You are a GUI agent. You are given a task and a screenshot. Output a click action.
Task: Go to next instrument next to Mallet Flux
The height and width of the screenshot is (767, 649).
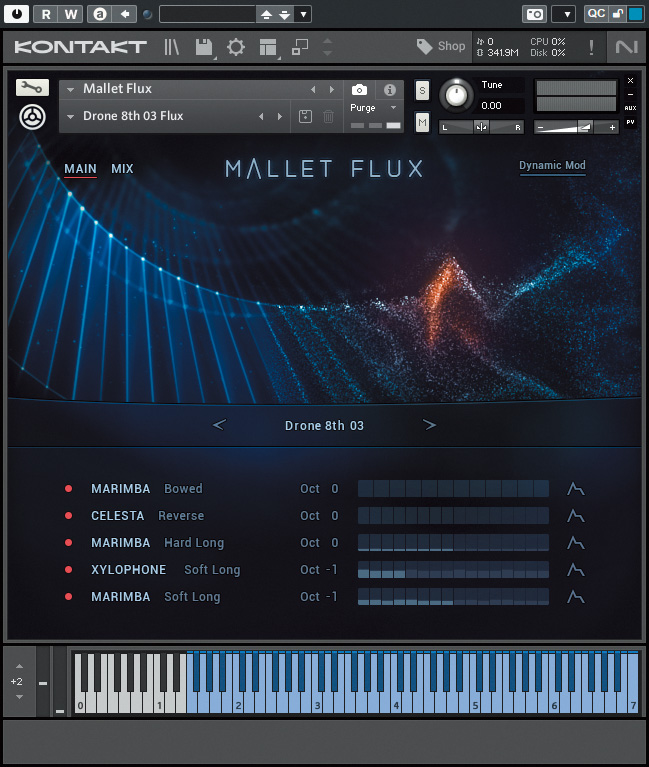(332, 90)
